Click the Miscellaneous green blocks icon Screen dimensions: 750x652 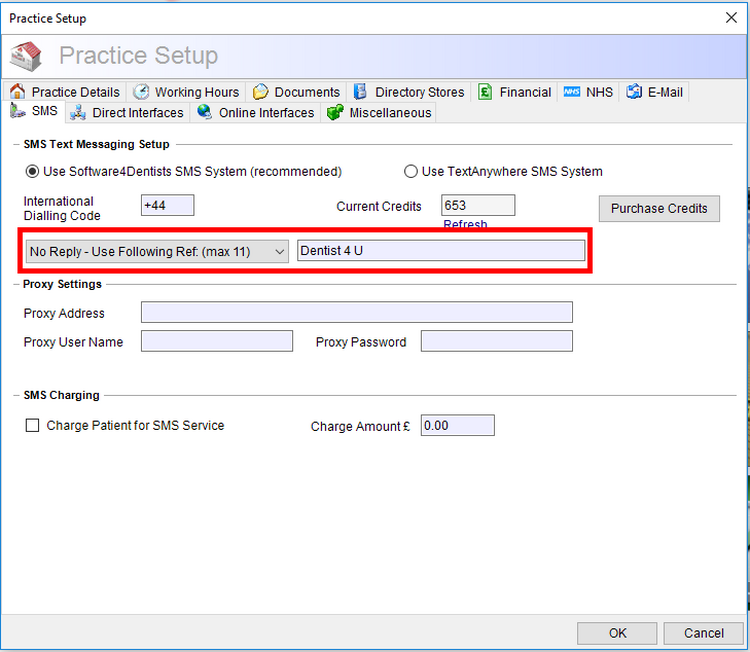click(335, 112)
